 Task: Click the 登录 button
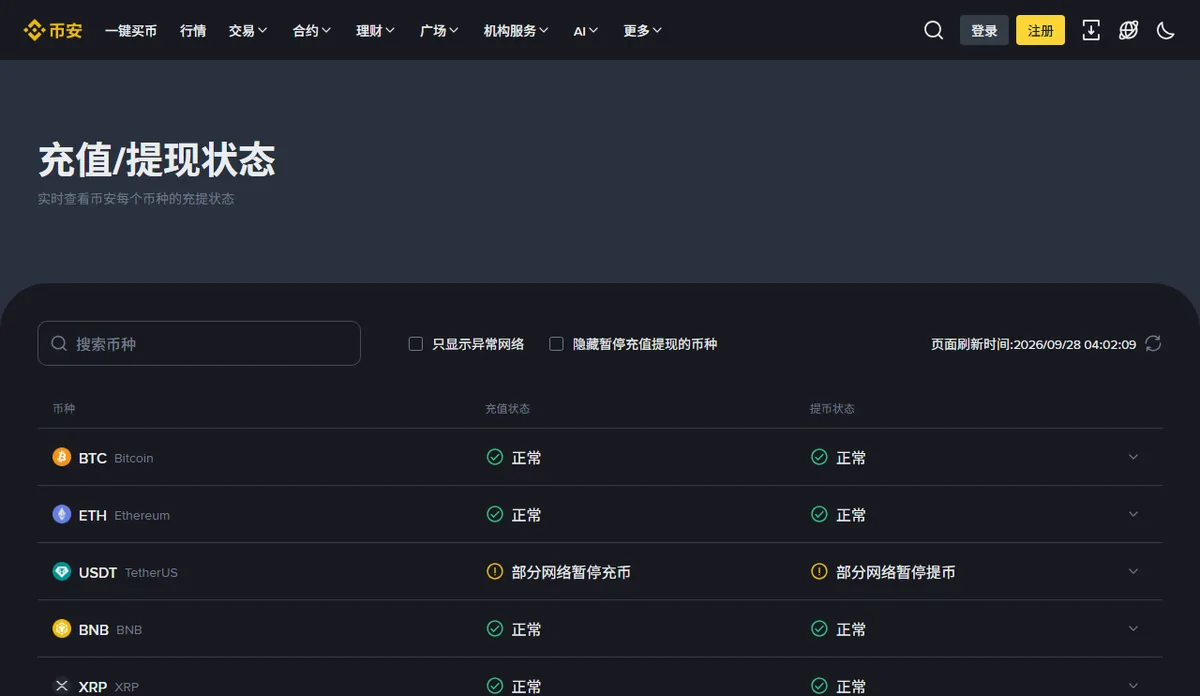click(x=984, y=30)
